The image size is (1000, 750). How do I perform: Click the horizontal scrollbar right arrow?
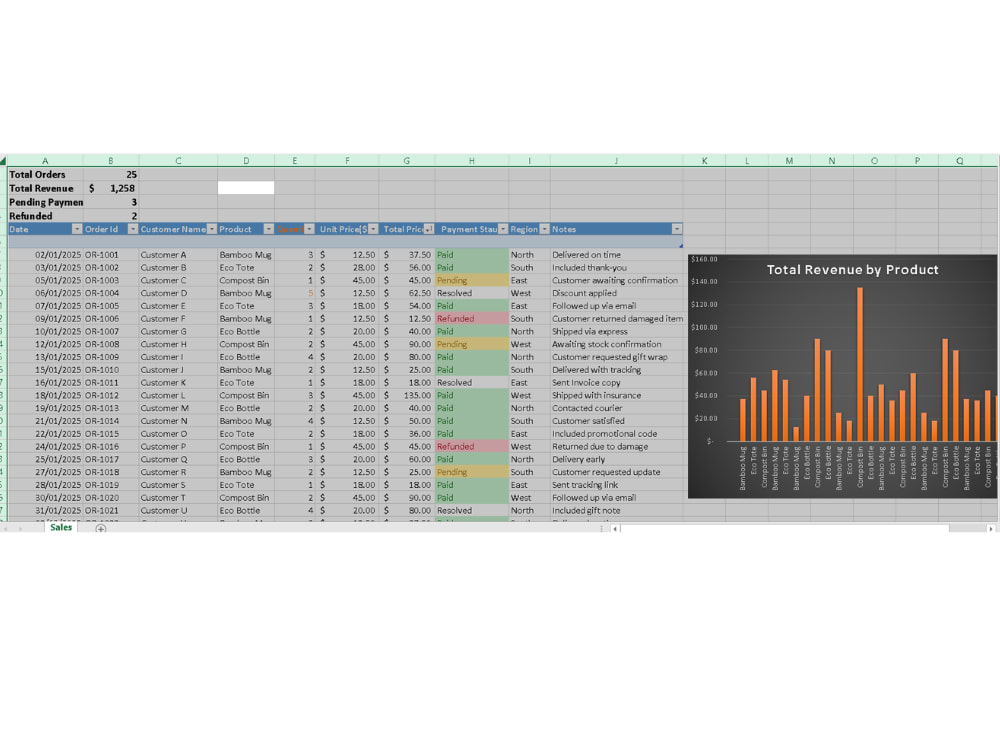991,529
